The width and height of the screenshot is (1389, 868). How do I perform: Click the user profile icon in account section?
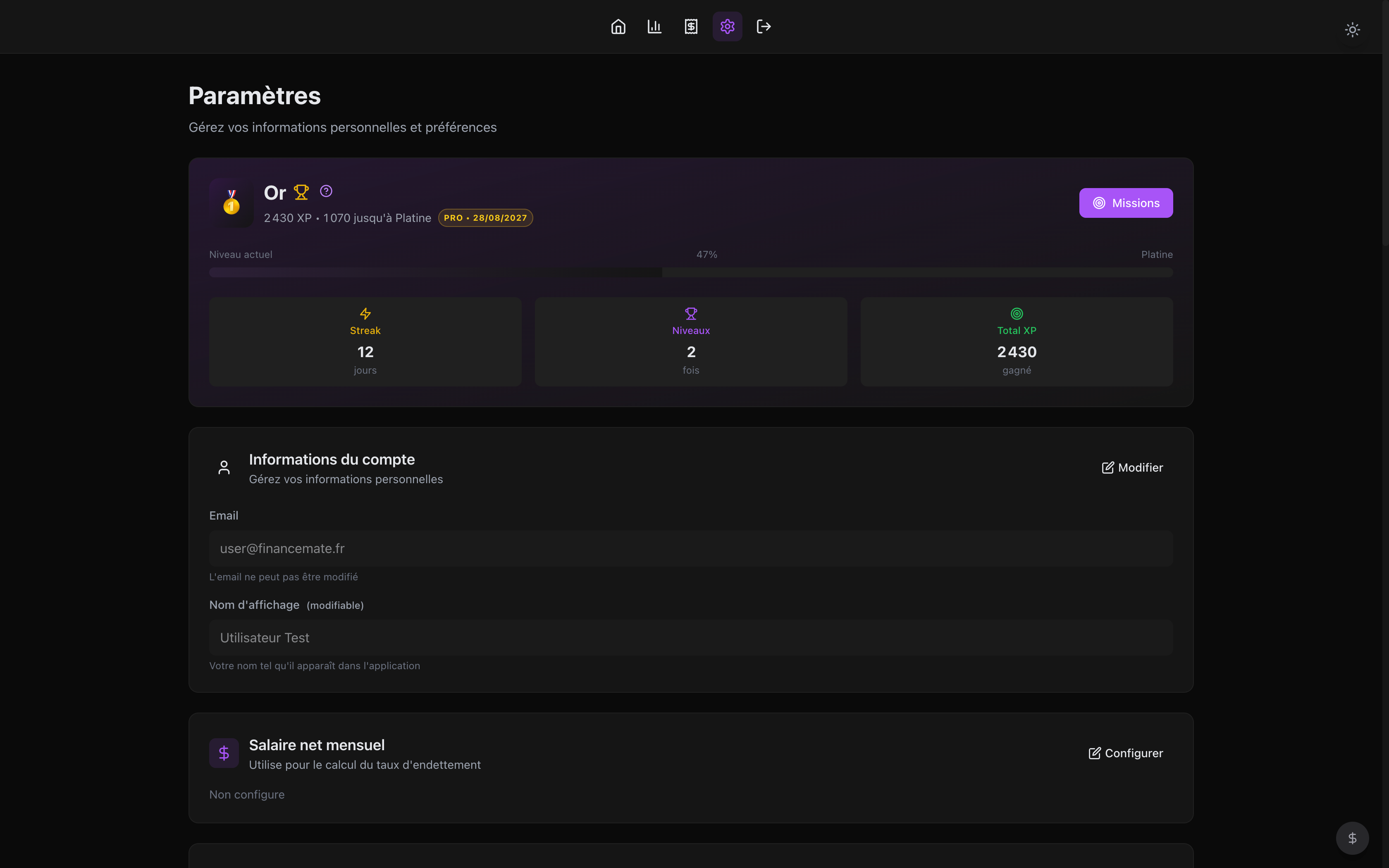(x=224, y=468)
